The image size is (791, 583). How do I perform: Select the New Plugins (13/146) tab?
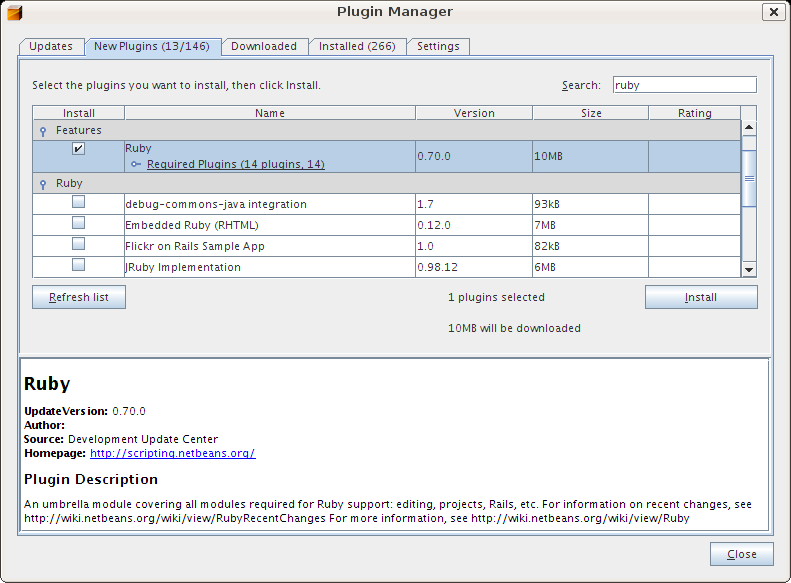pyautogui.click(x=152, y=46)
